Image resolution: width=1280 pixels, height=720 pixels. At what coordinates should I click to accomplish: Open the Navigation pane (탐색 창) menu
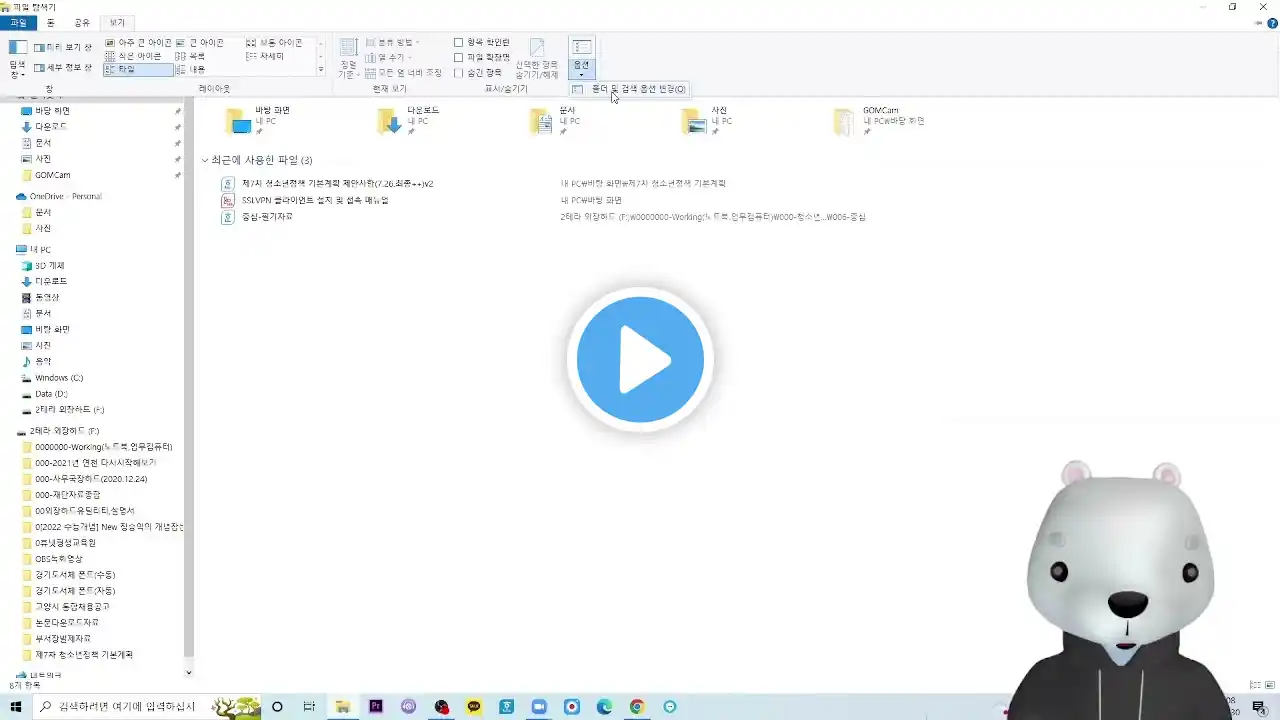click(x=17, y=60)
